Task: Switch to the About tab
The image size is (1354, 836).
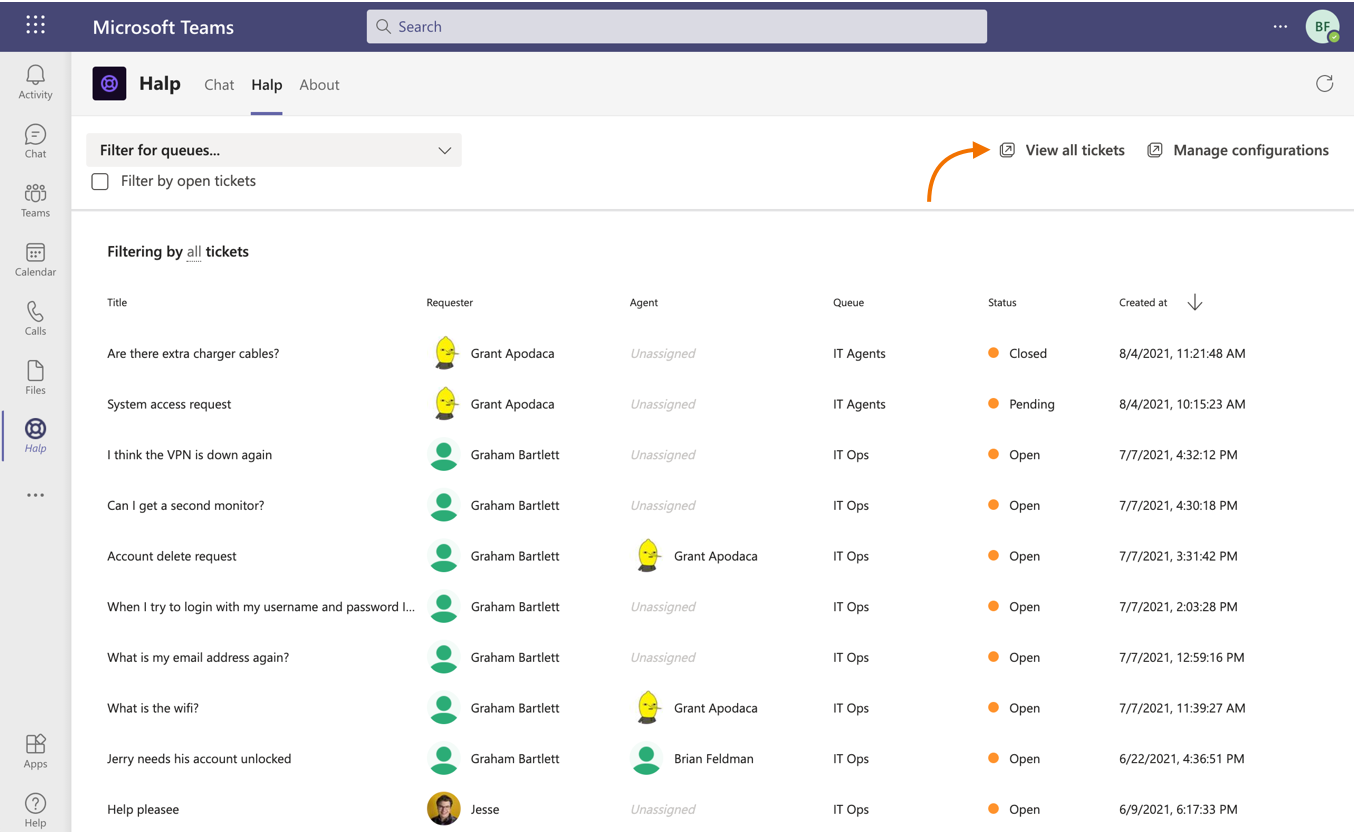Action: tap(319, 85)
